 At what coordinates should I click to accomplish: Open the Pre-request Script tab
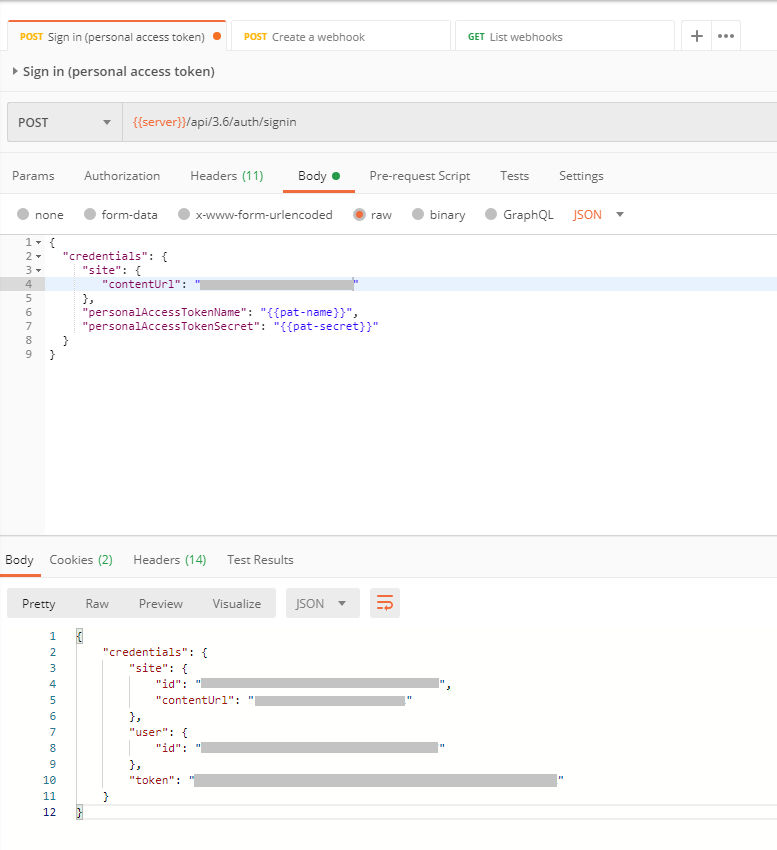[x=419, y=176]
